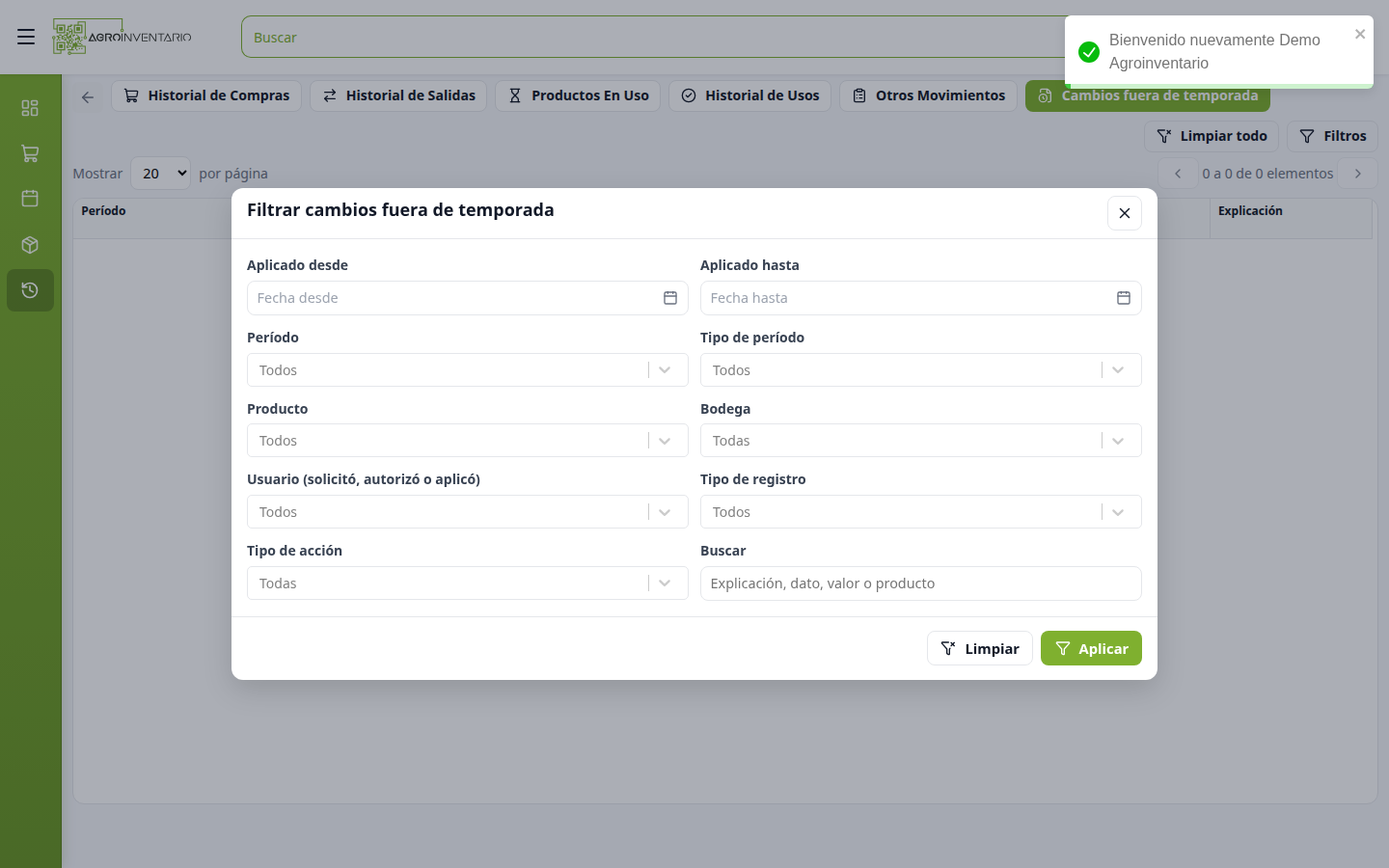Viewport: 1389px width, 868px height.
Task: Open Historial de Compras tab
Action: coord(206,95)
